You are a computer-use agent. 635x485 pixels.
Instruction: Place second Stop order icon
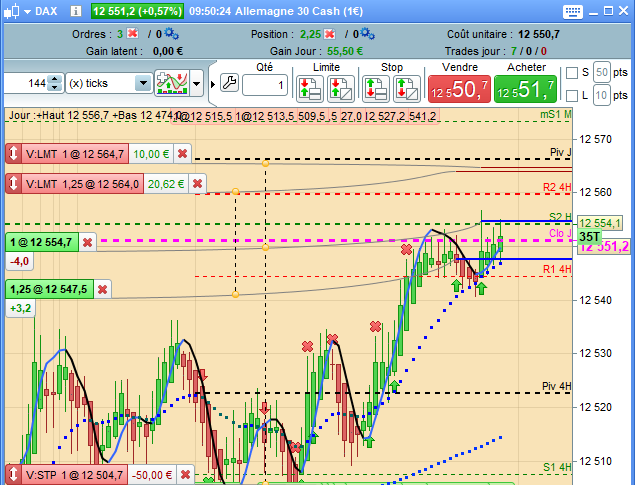tap(406, 89)
